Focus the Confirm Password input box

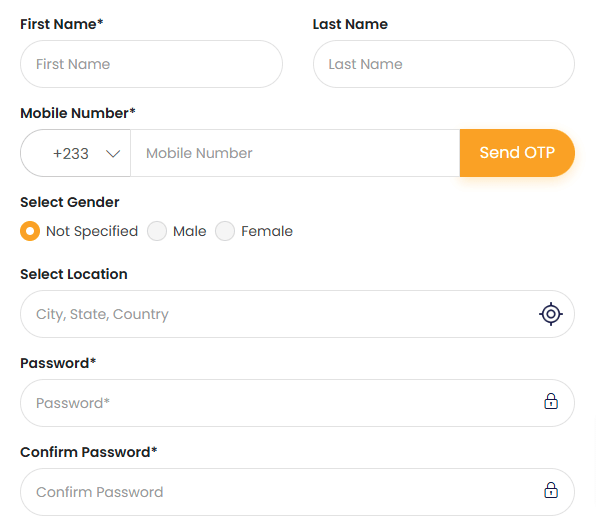click(x=297, y=492)
